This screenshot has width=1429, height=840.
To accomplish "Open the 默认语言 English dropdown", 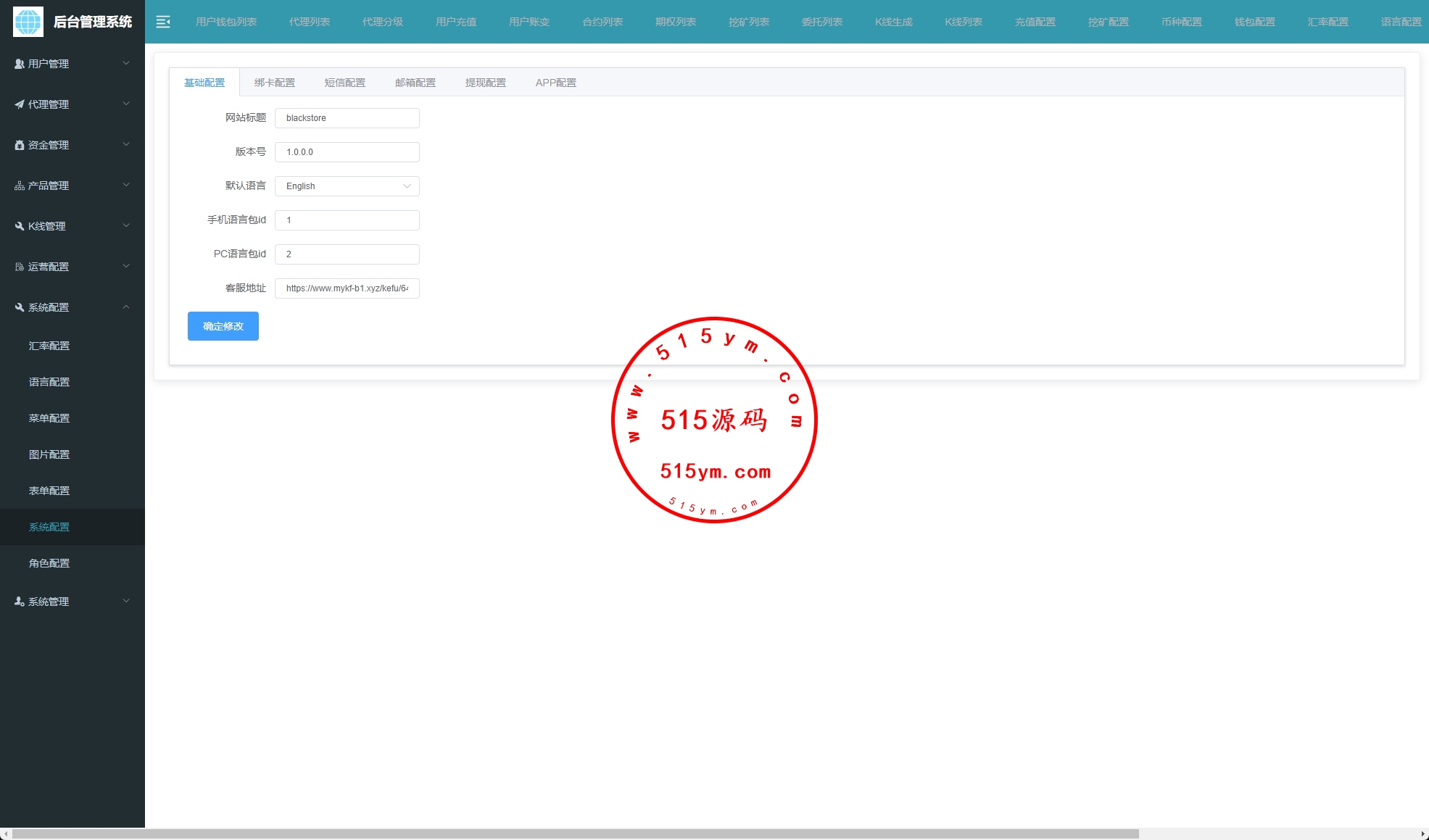I will coord(347,186).
